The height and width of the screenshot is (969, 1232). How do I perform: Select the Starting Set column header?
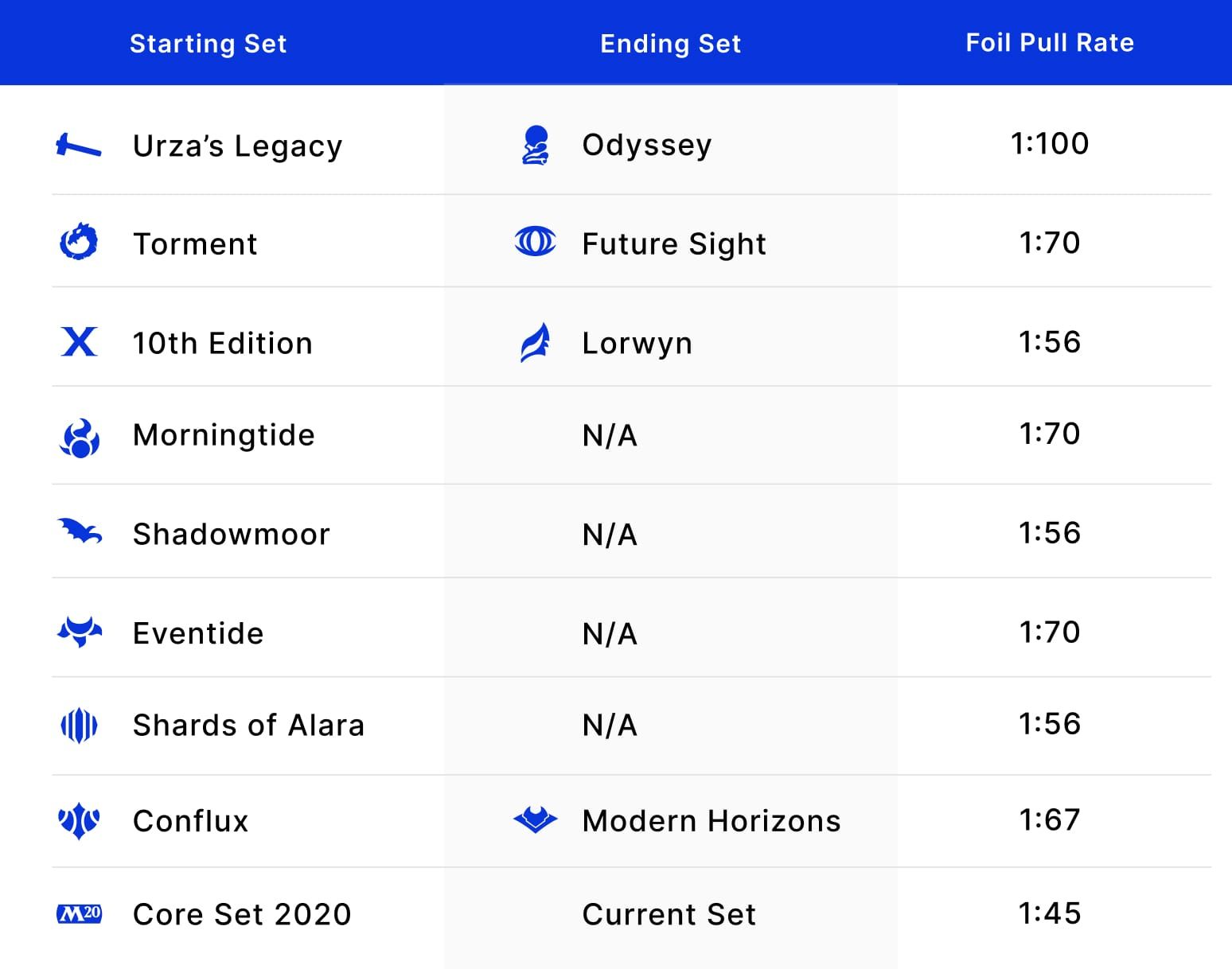(x=209, y=43)
